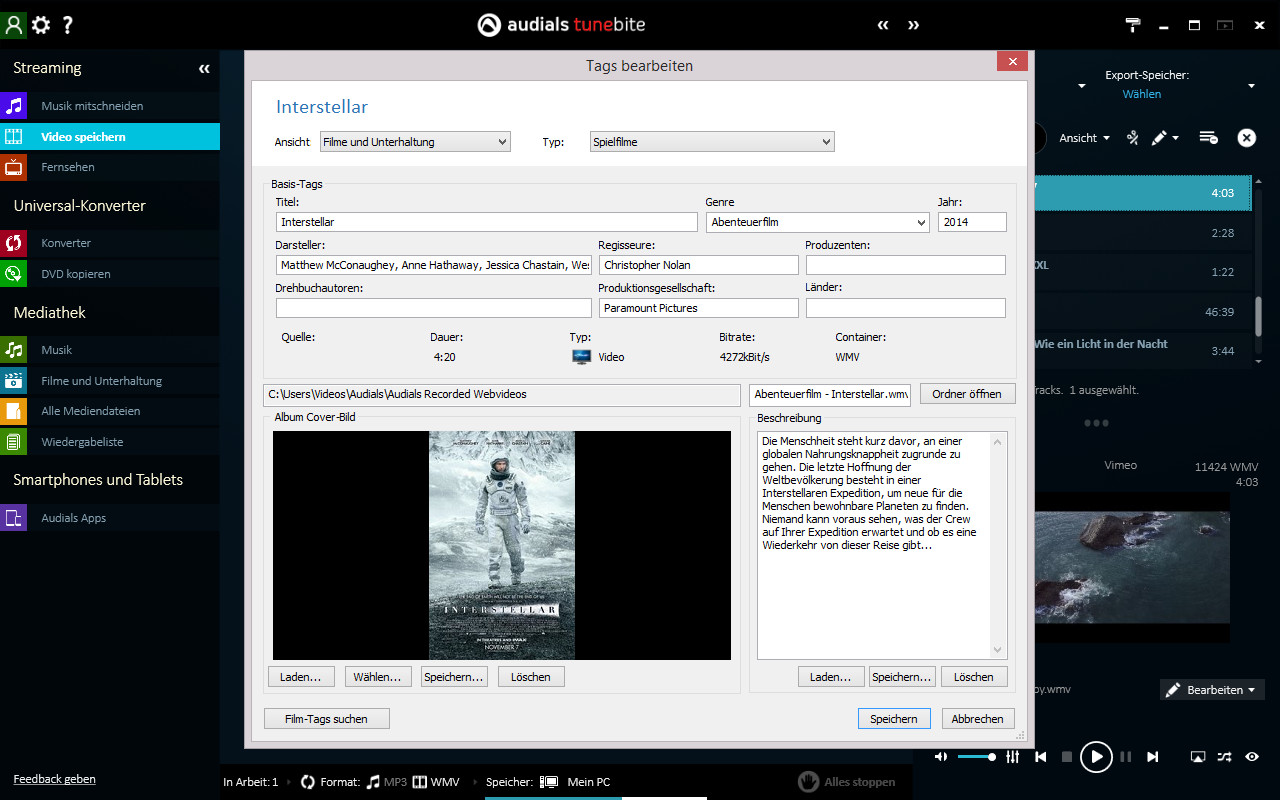
Task: Click the remove-from-list icon
Action: point(1208,138)
